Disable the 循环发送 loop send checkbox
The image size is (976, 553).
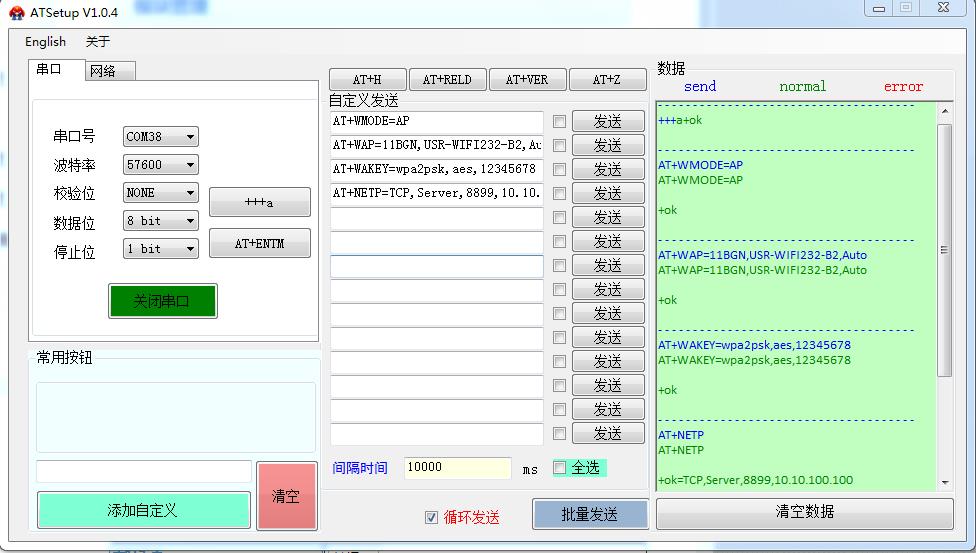point(431,517)
